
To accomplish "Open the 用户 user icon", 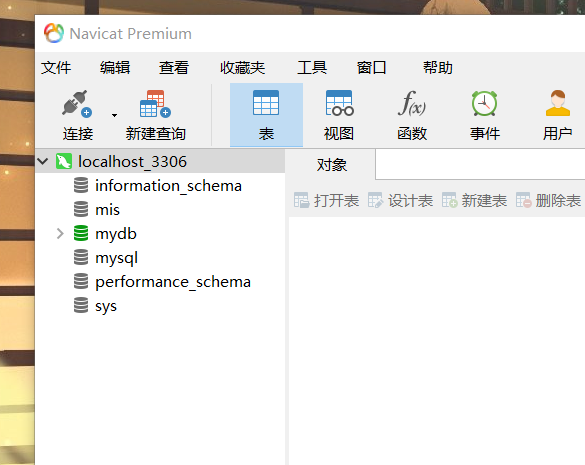I will [557, 103].
